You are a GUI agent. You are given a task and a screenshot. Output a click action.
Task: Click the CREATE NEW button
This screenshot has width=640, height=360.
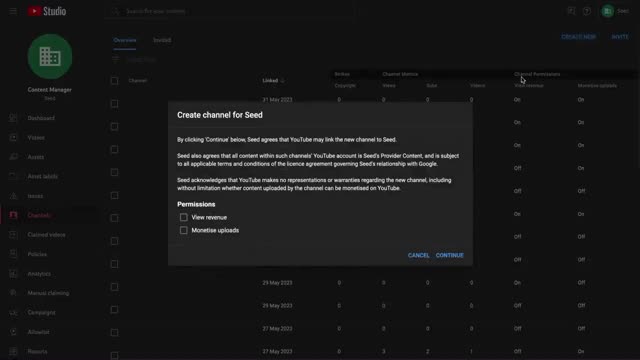578,37
